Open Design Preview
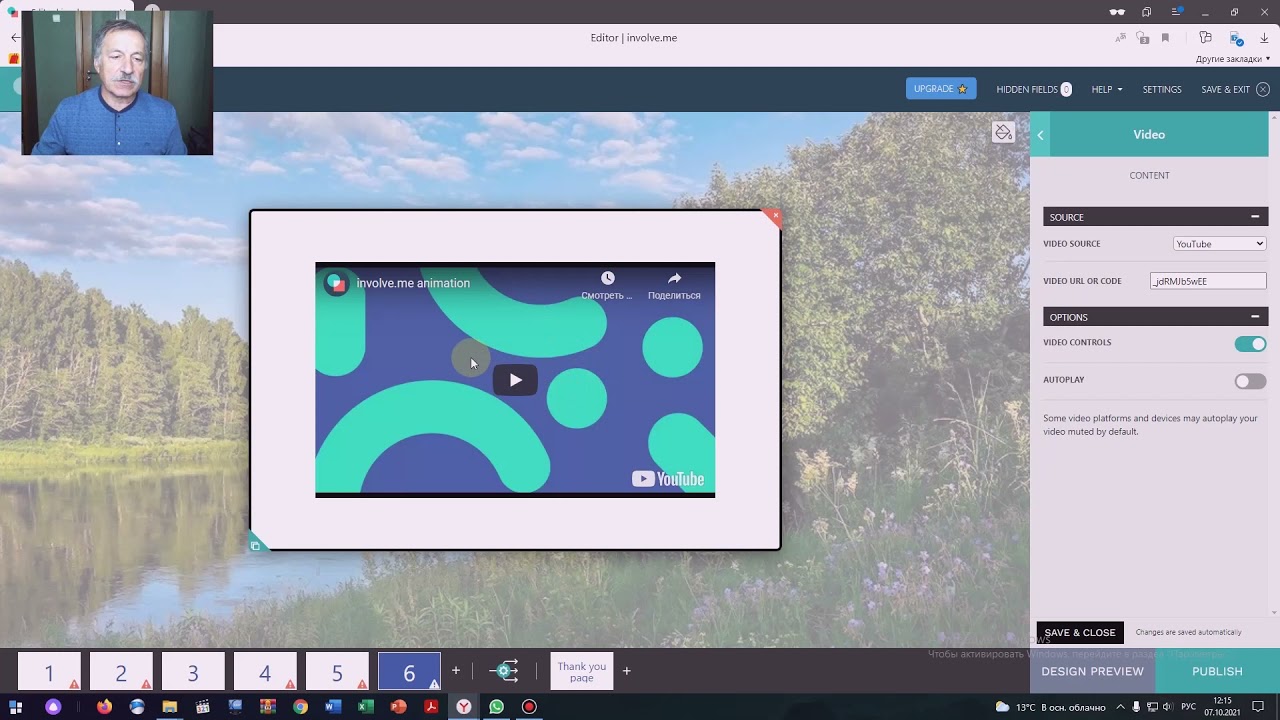The image size is (1280, 720). point(1092,672)
